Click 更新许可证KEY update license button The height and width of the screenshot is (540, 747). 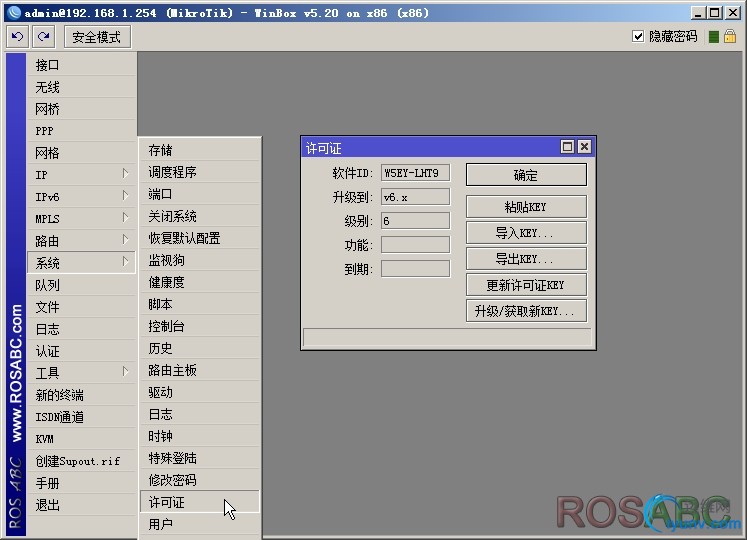coord(526,285)
